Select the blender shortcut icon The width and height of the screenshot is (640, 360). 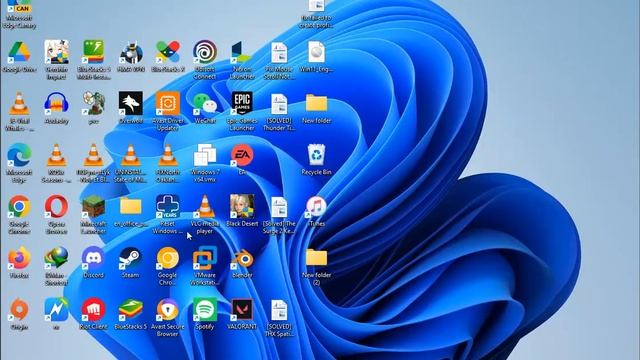pyautogui.click(x=242, y=259)
